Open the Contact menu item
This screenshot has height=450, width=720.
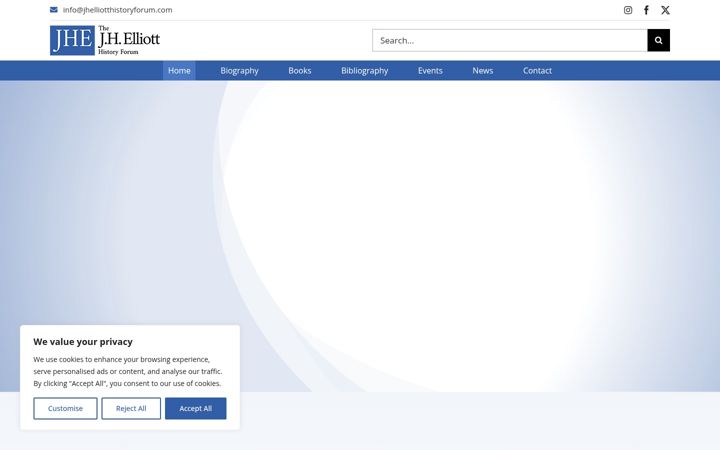[x=537, y=71]
